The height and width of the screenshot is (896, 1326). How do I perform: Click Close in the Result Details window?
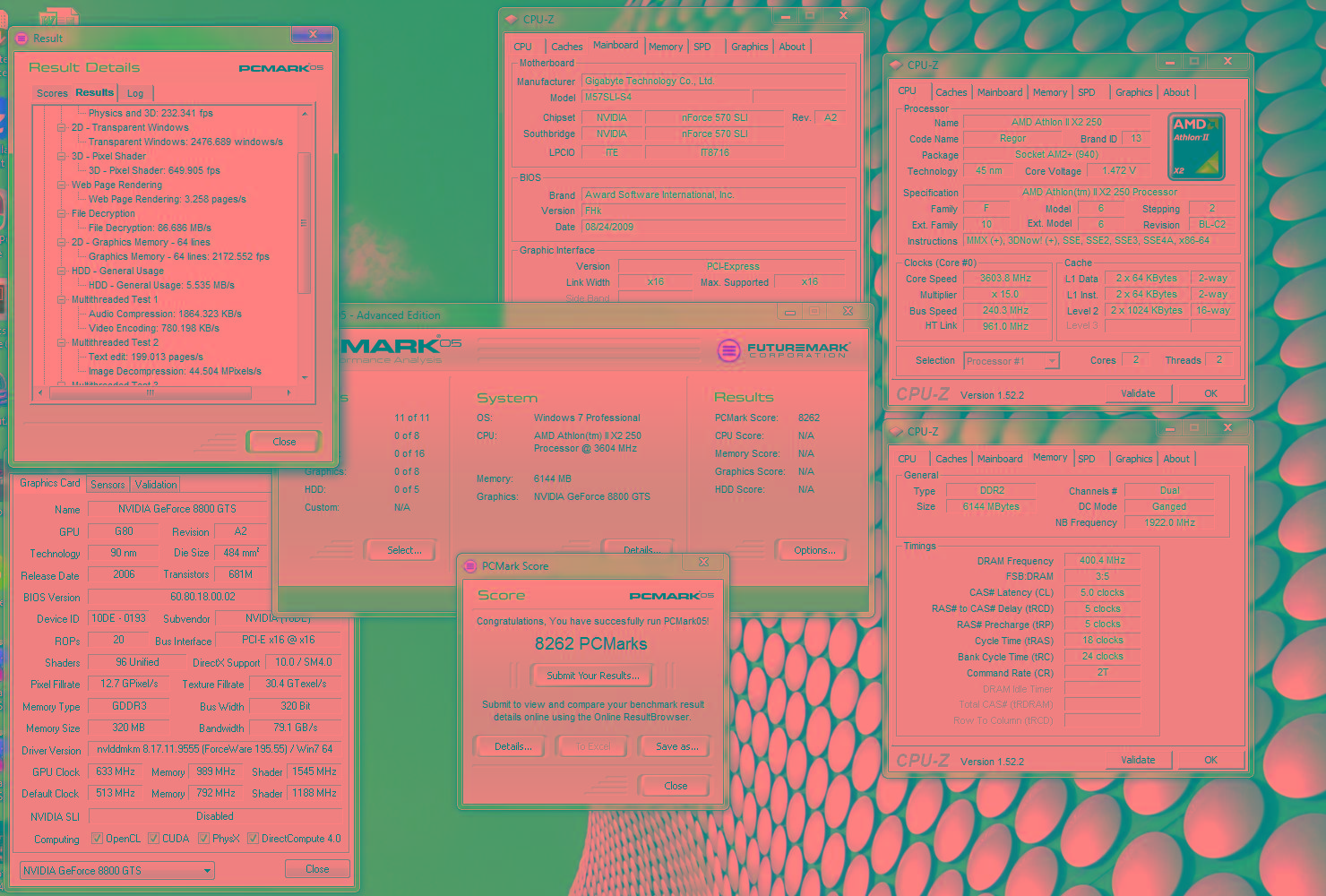(284, 442)
